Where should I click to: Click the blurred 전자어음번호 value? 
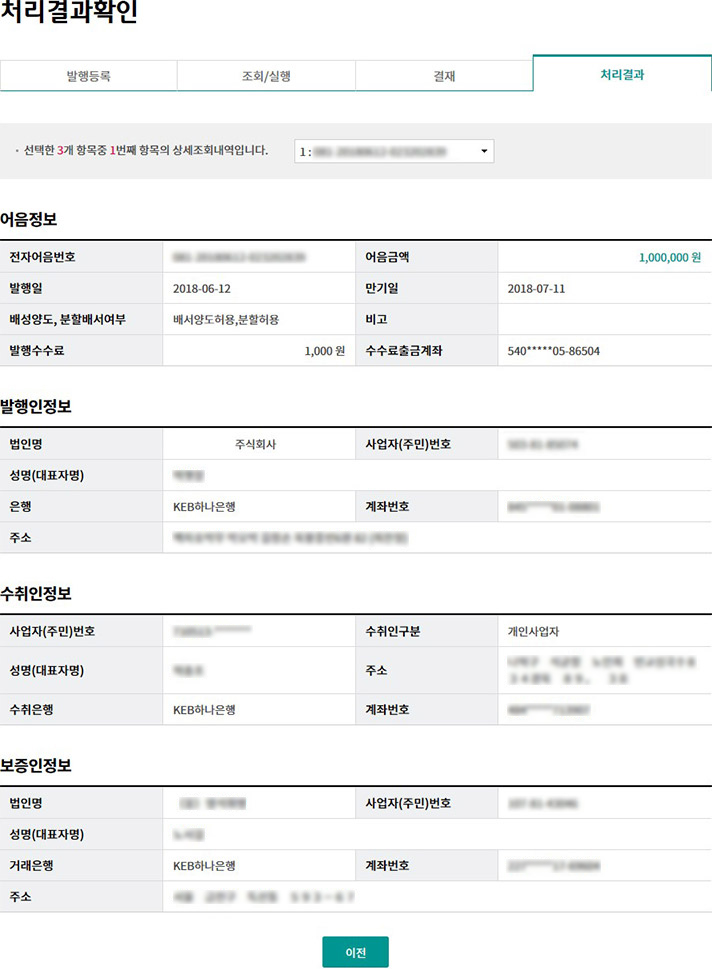pos(240,257)
